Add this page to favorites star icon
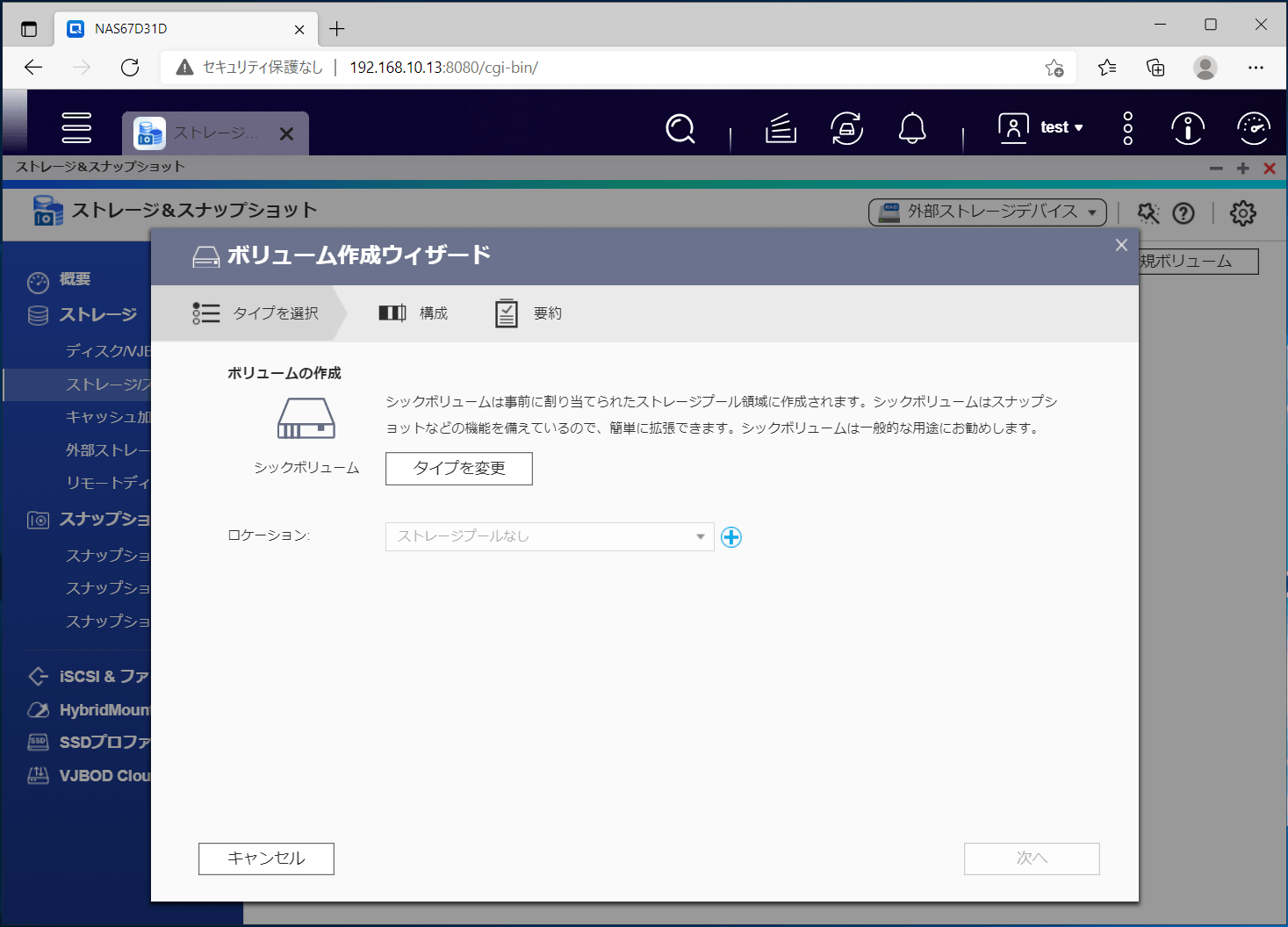This screenshot has width=1288, height=927. (1054, 68)
